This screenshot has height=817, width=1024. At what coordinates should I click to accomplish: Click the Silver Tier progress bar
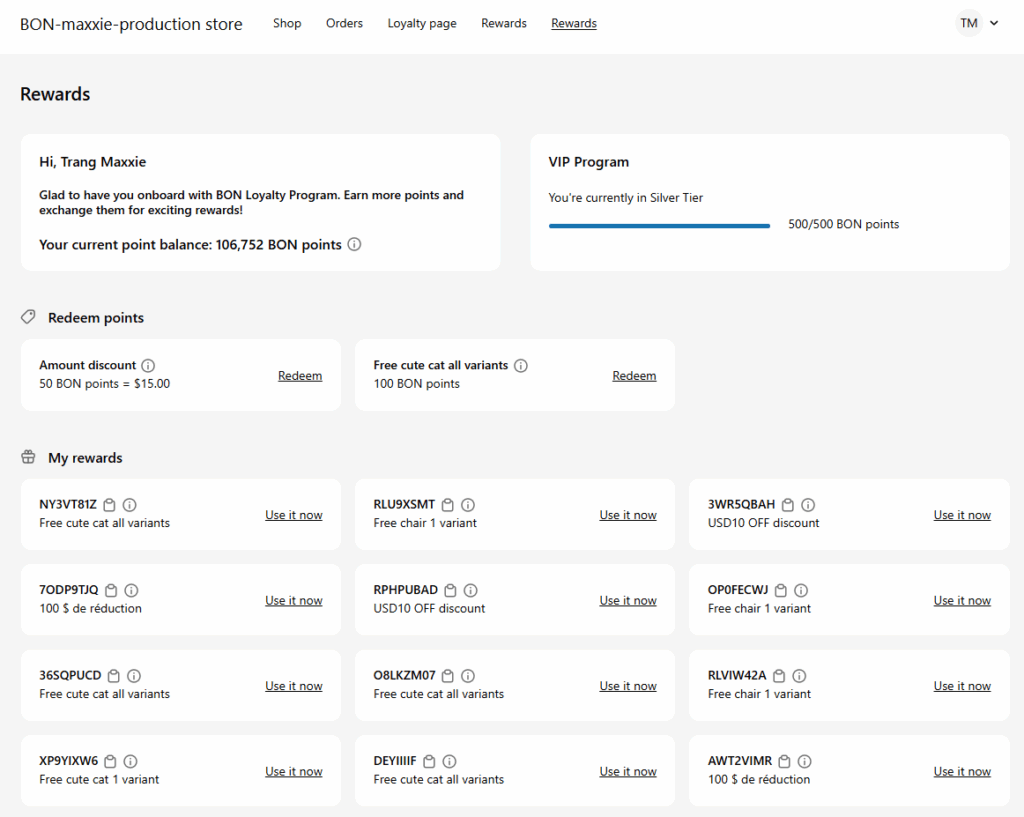coord(659,225)
